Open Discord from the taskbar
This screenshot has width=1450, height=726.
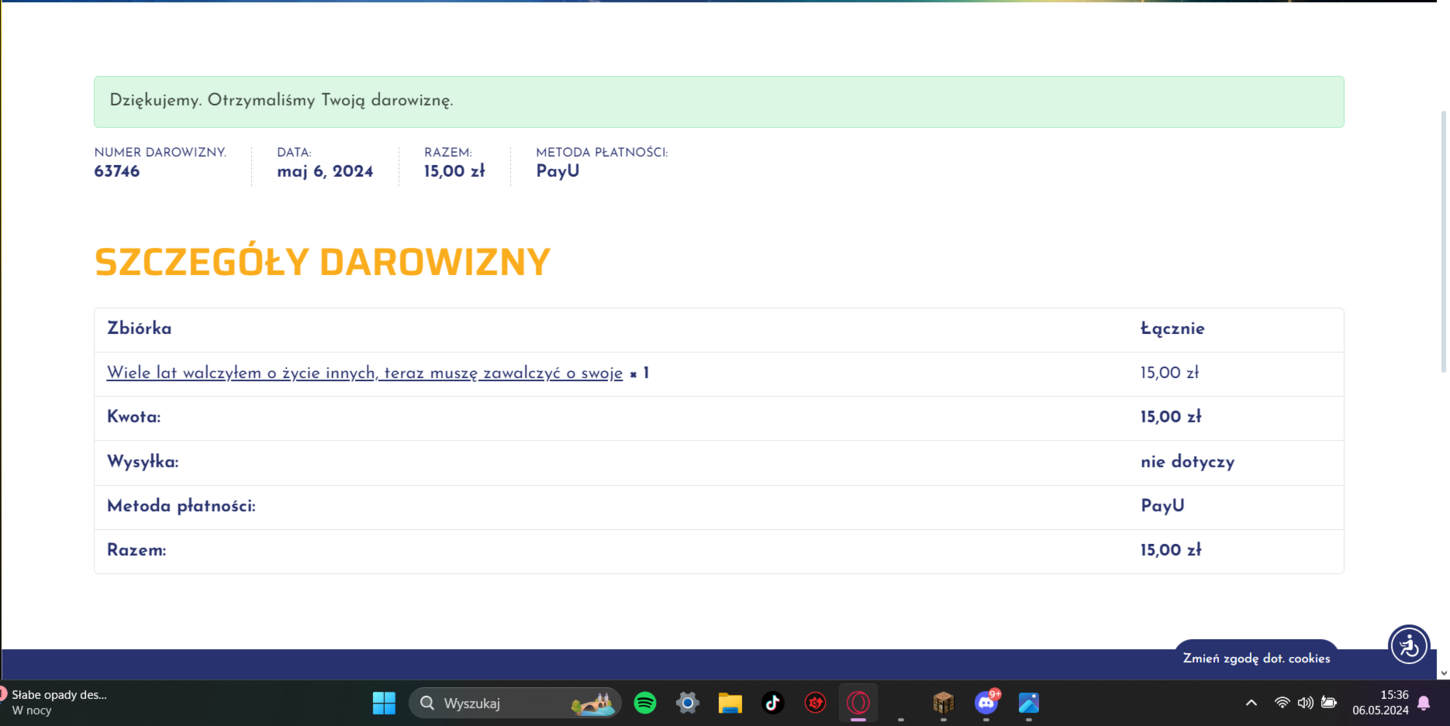(986, 703)
